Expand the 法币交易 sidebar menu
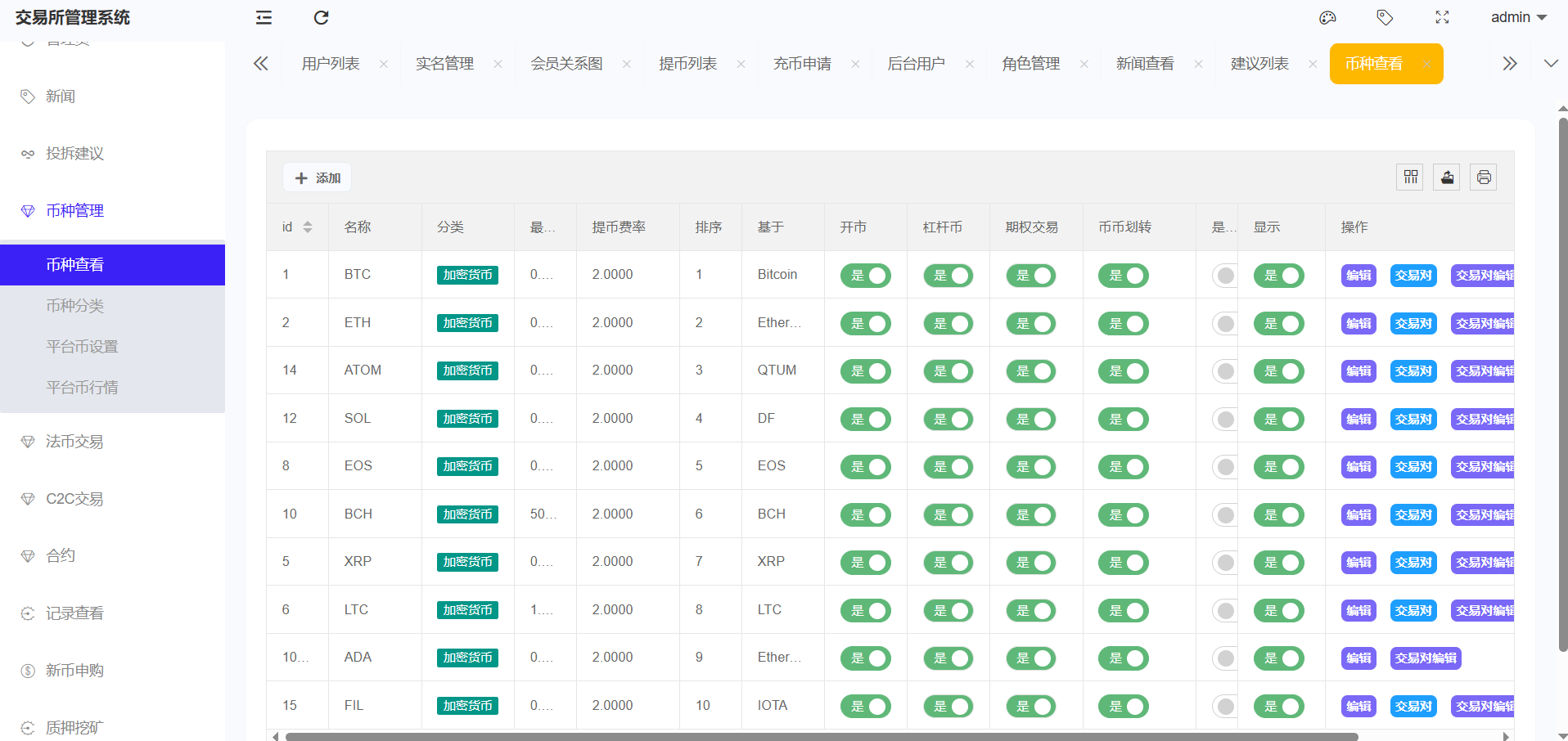The height and width of the screenshot is (741, 1568). [x=74, y=442]
